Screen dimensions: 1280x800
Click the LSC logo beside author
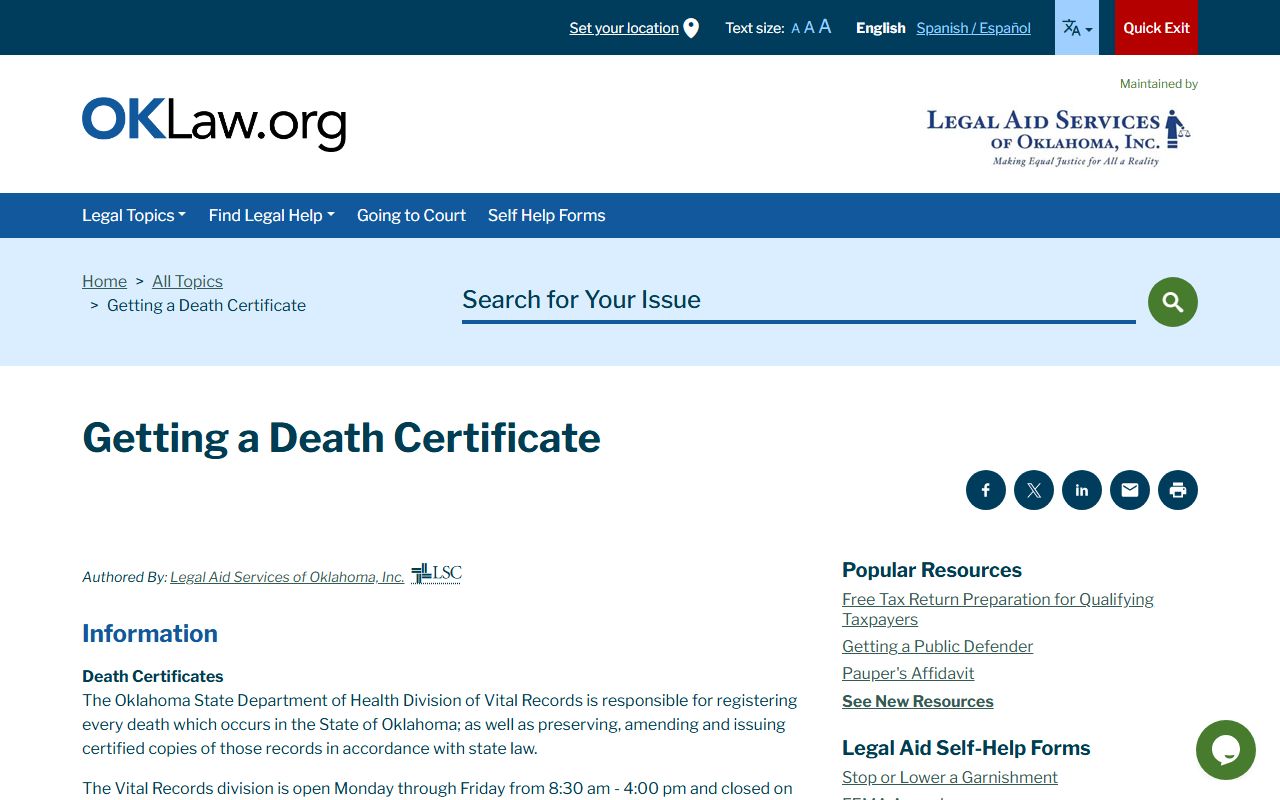pyautogui.click(x=436, y=573)
